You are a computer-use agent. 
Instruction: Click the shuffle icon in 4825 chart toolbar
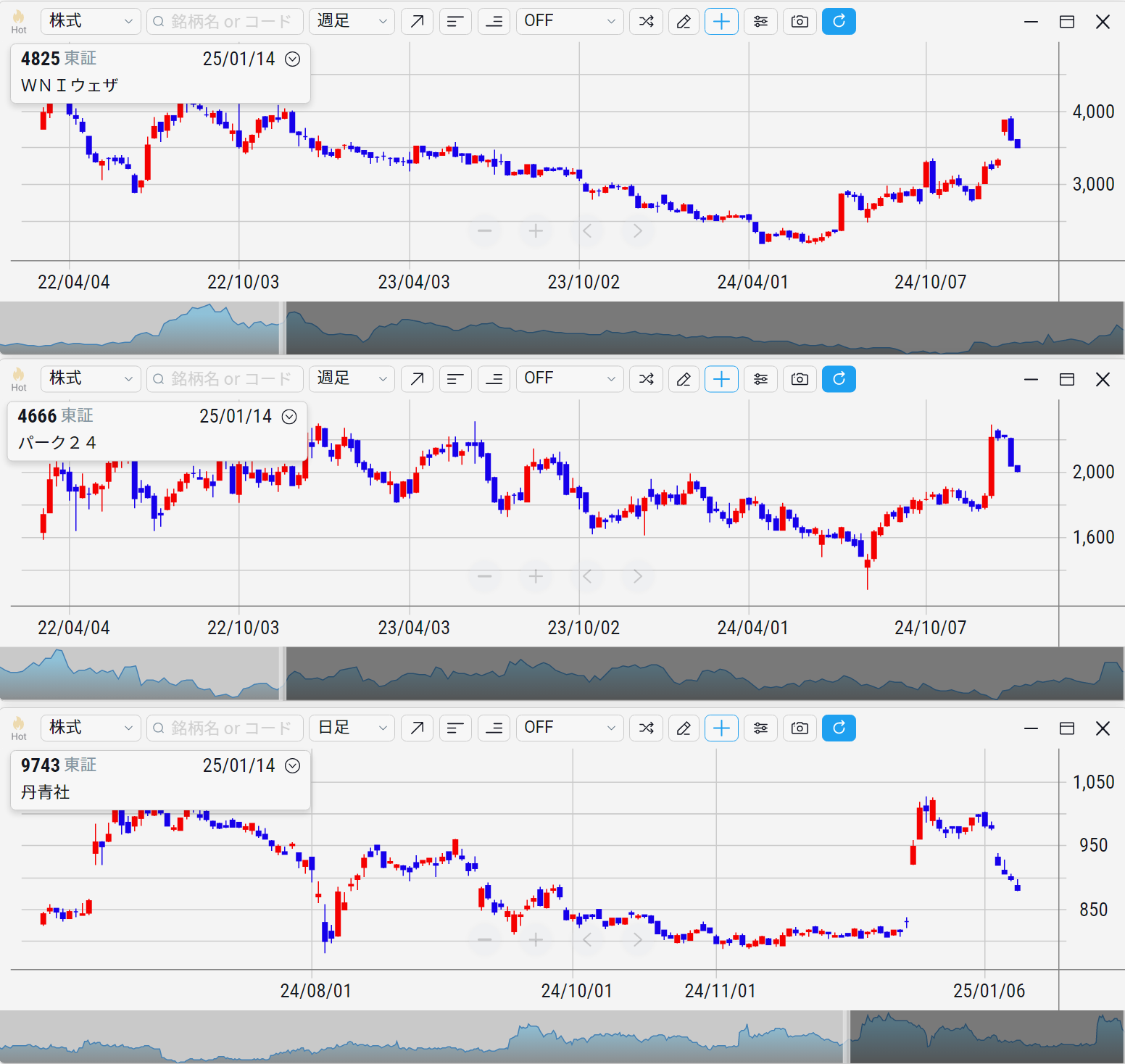pyautogui.click(x=647, y=22)
